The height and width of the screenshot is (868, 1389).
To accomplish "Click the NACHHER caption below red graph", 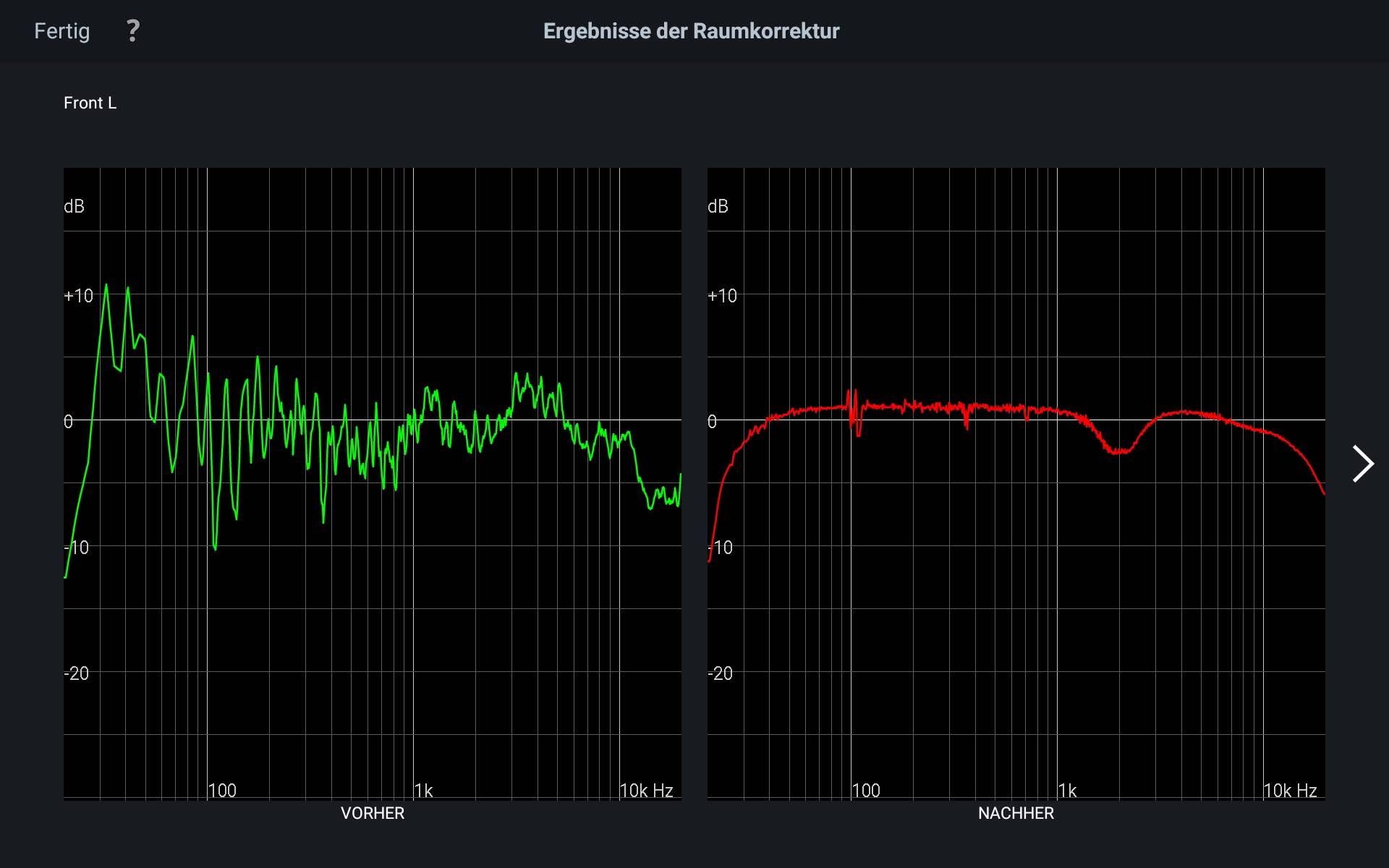I will [x=1015, y=813].
